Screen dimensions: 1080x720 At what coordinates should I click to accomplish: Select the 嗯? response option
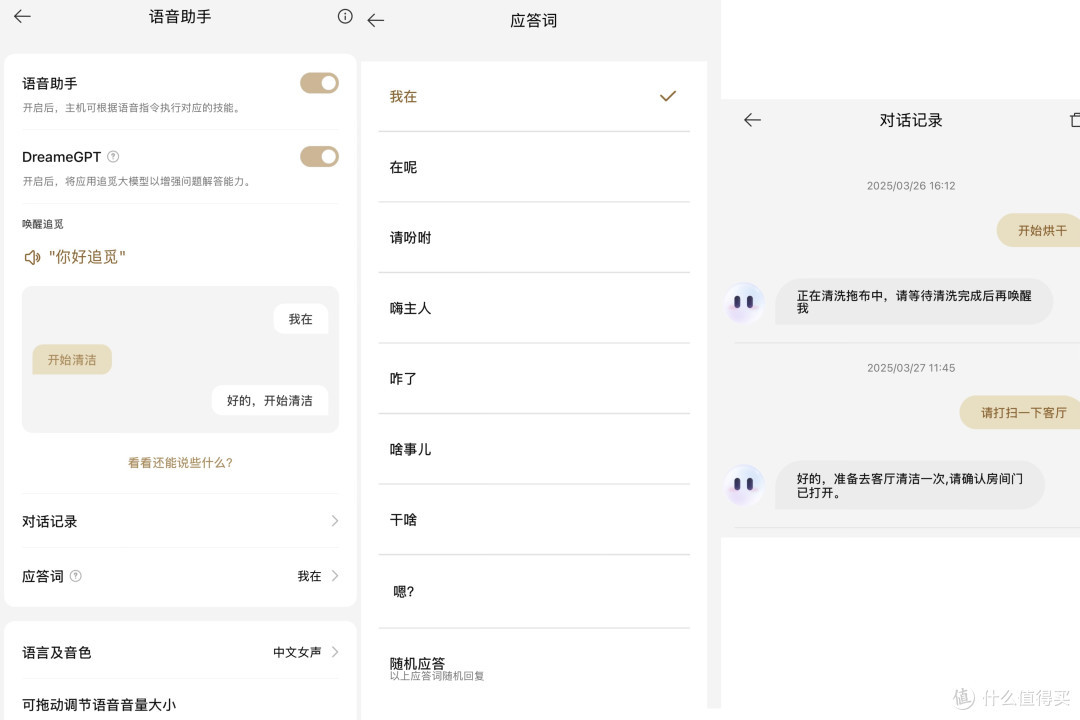point(534,592)
